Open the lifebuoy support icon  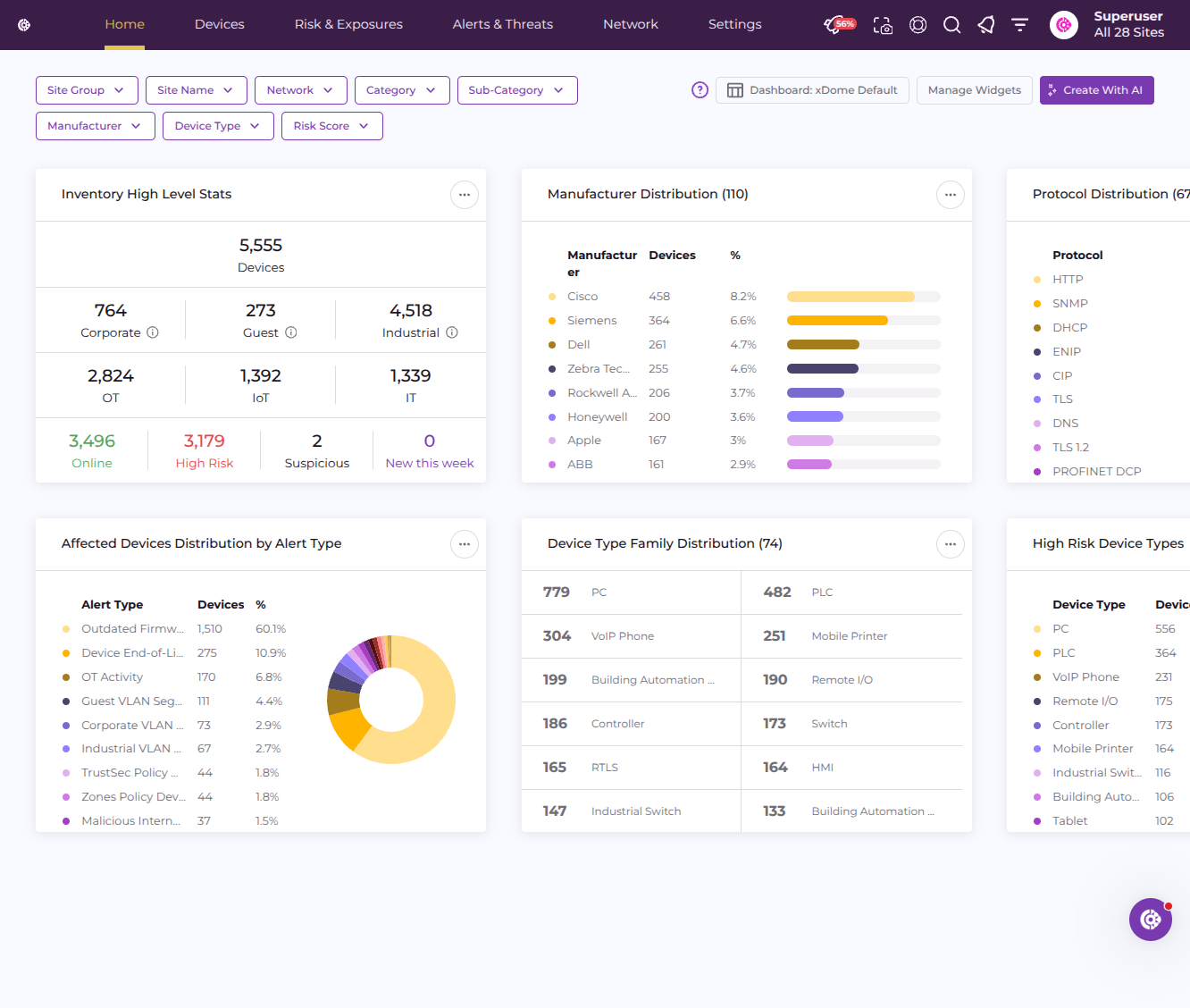click(x=918, y=25)
